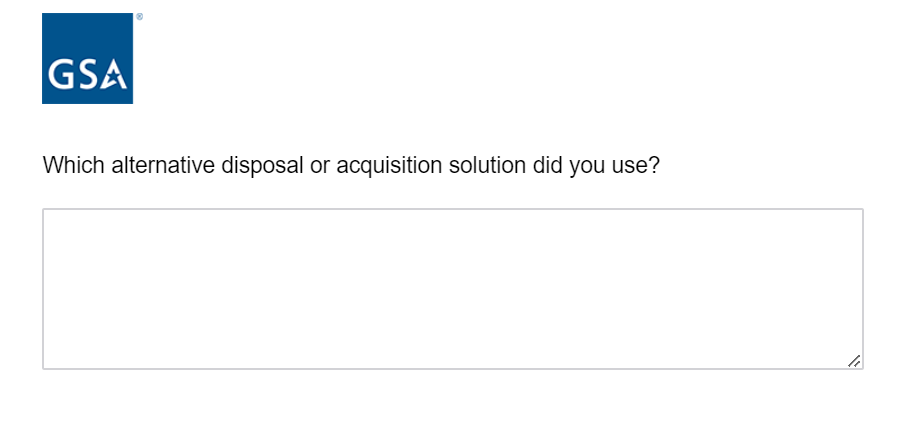Click the star inside the GSA logo
Screen dimensions: 898x435
115,76
